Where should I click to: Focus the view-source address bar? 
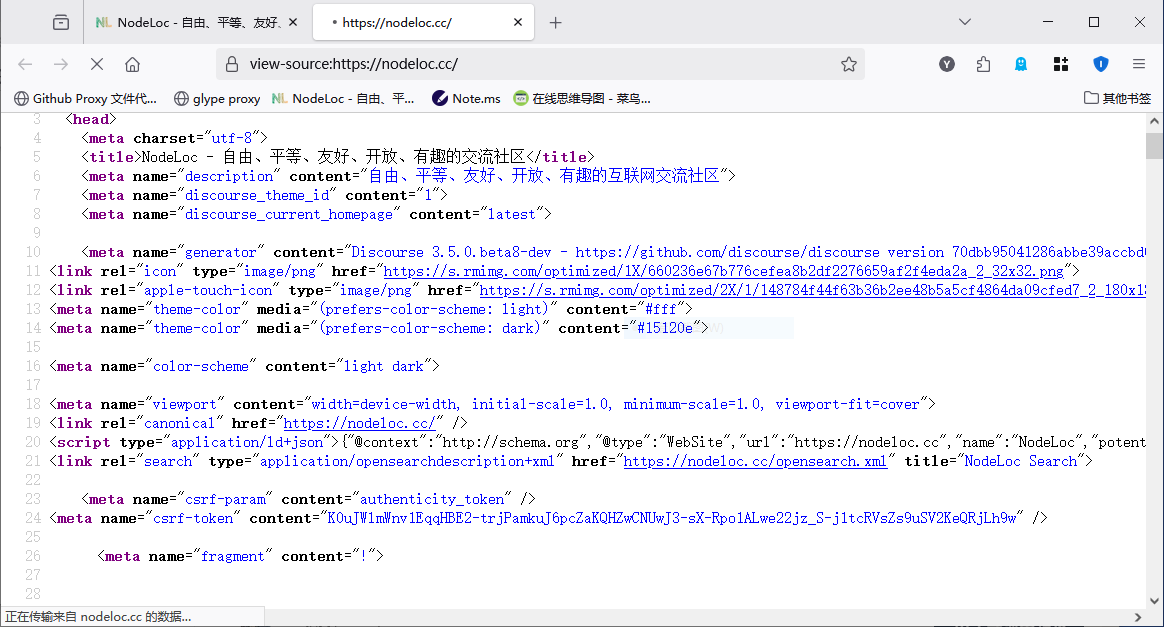click(540, 65)
